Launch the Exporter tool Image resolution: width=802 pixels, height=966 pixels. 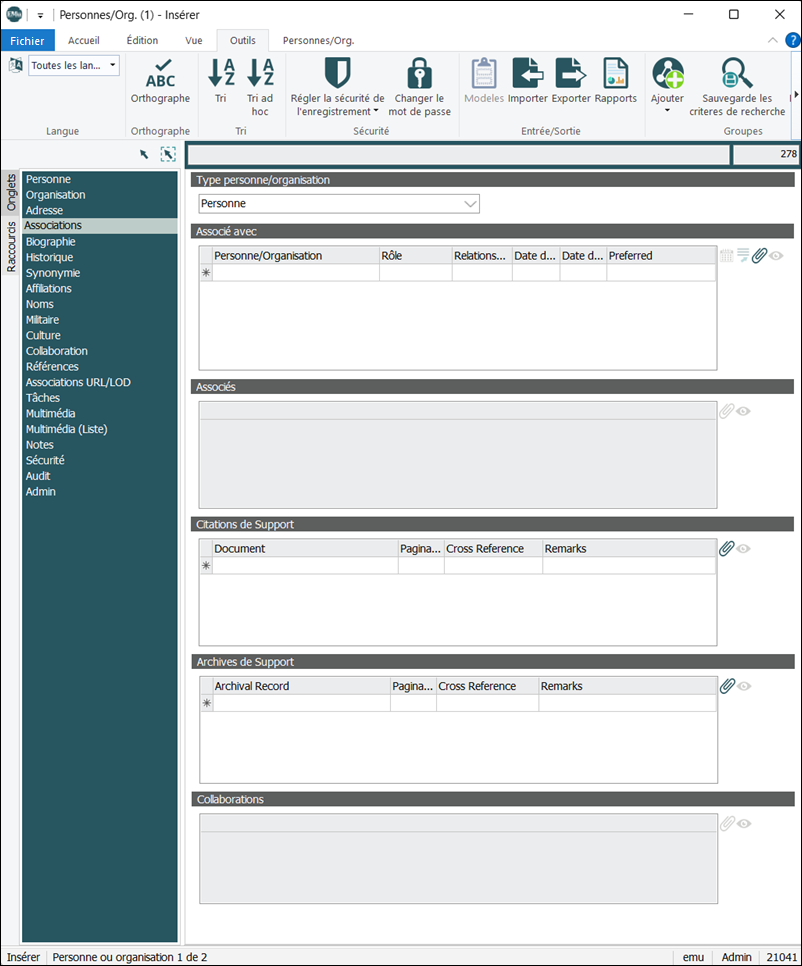pyautogui.click(x=571, y=81)
